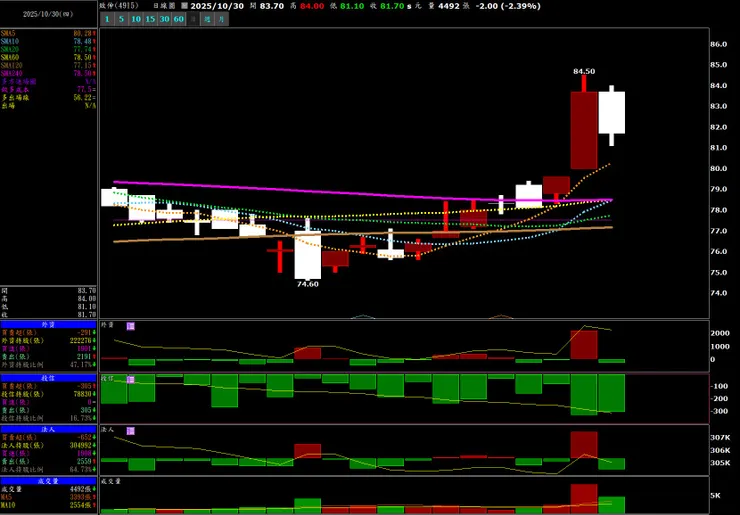Image resolution: width=740 pixels, height=515 pixels.
Task: Click the SMA5 indicator row
Action: pos(48,34)
